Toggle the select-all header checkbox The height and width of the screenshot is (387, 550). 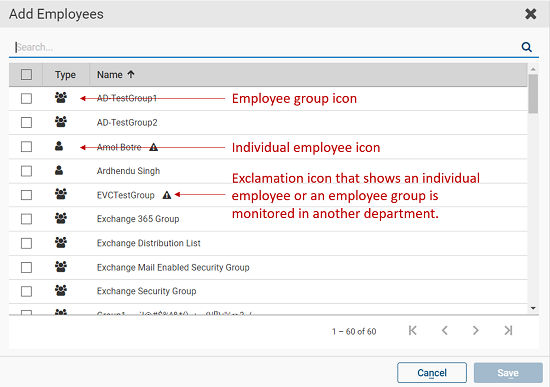tap(26, 74)
